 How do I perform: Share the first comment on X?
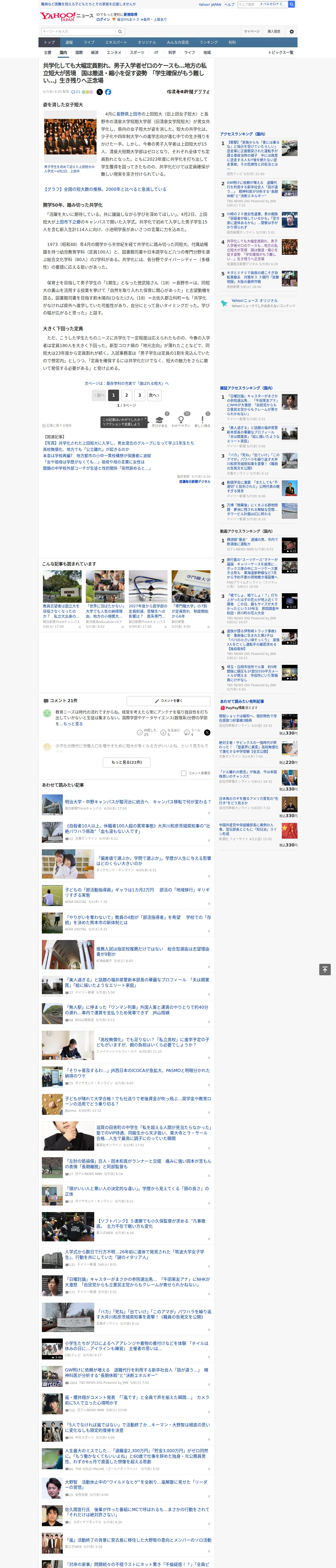(x=207, y=732)
